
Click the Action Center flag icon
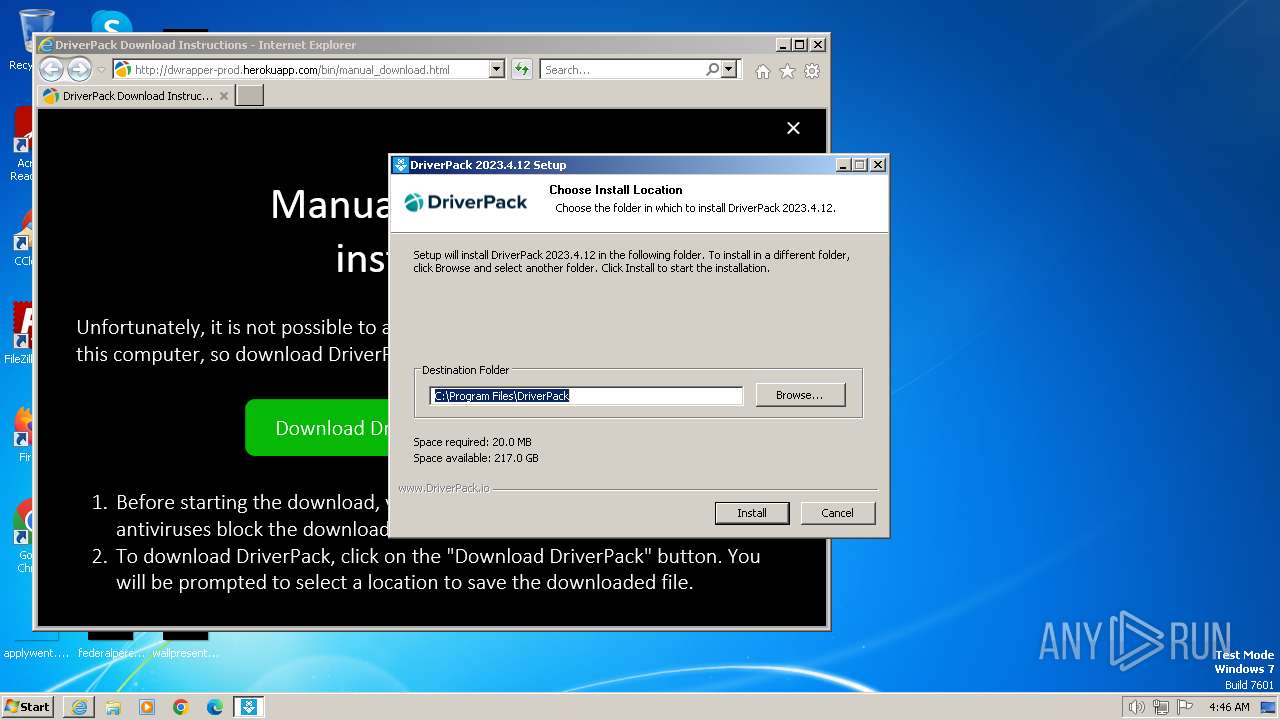(1185, 707)
